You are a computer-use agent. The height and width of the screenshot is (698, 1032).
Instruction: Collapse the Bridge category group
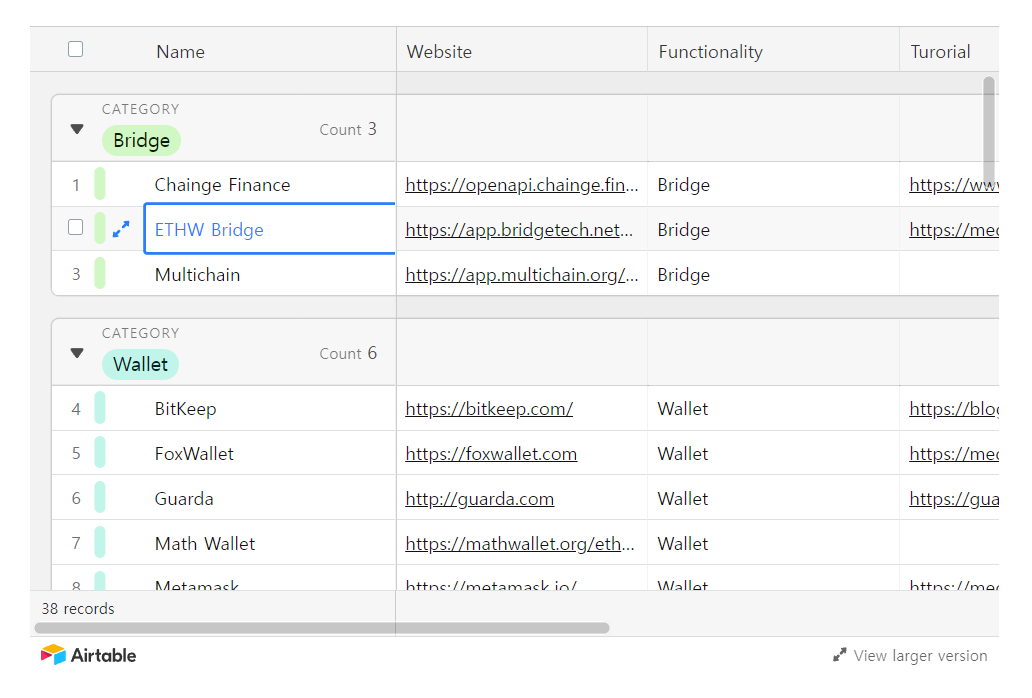point(77,129)
